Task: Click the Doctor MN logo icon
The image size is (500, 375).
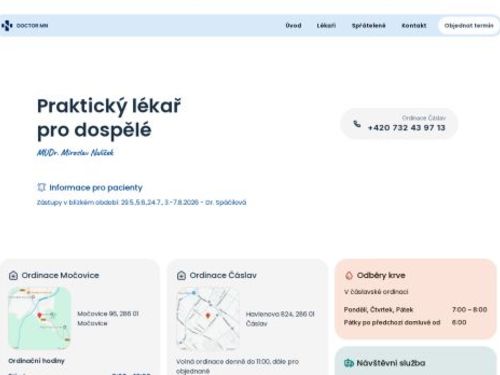Action: (7, 25)
